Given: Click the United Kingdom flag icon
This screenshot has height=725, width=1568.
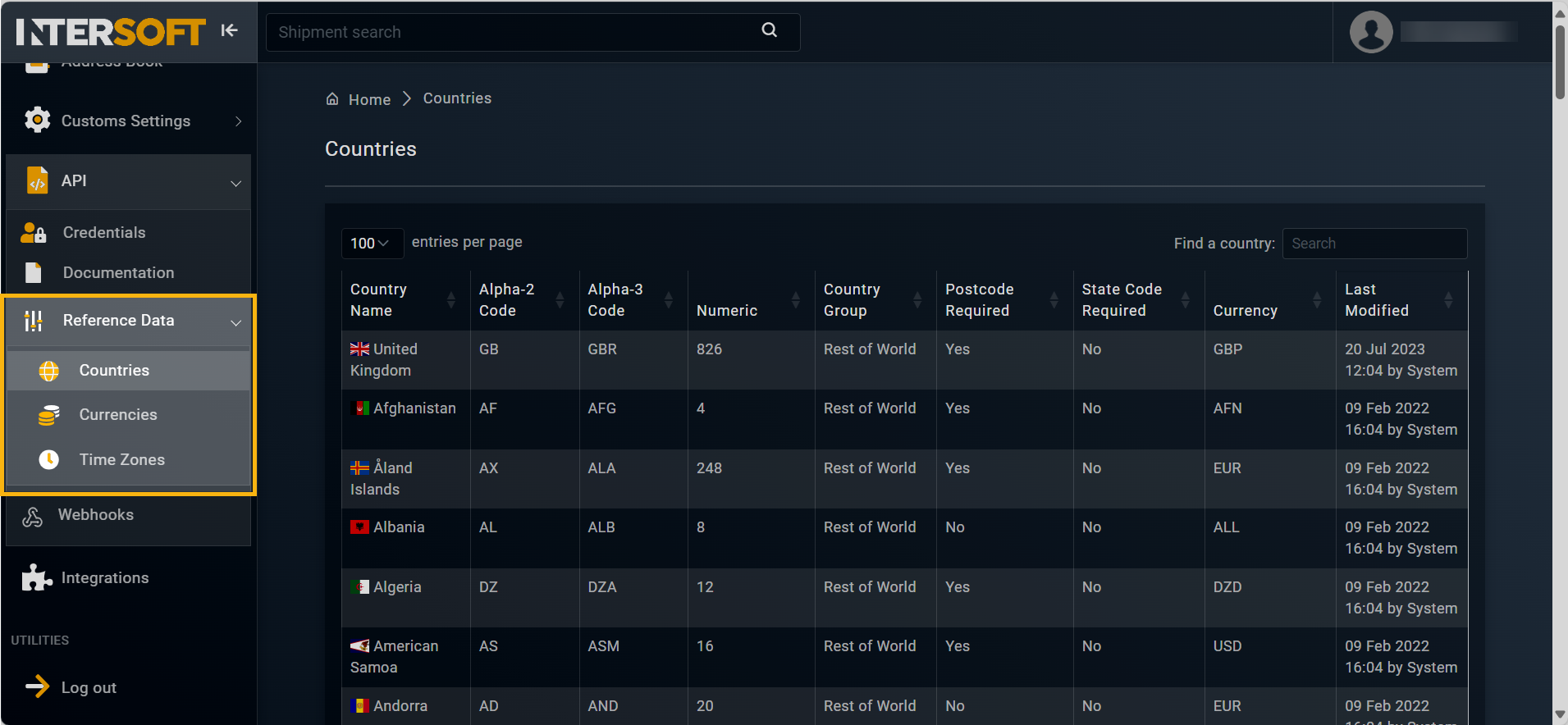Looking at the screenshot, I should tap(359, 349).
